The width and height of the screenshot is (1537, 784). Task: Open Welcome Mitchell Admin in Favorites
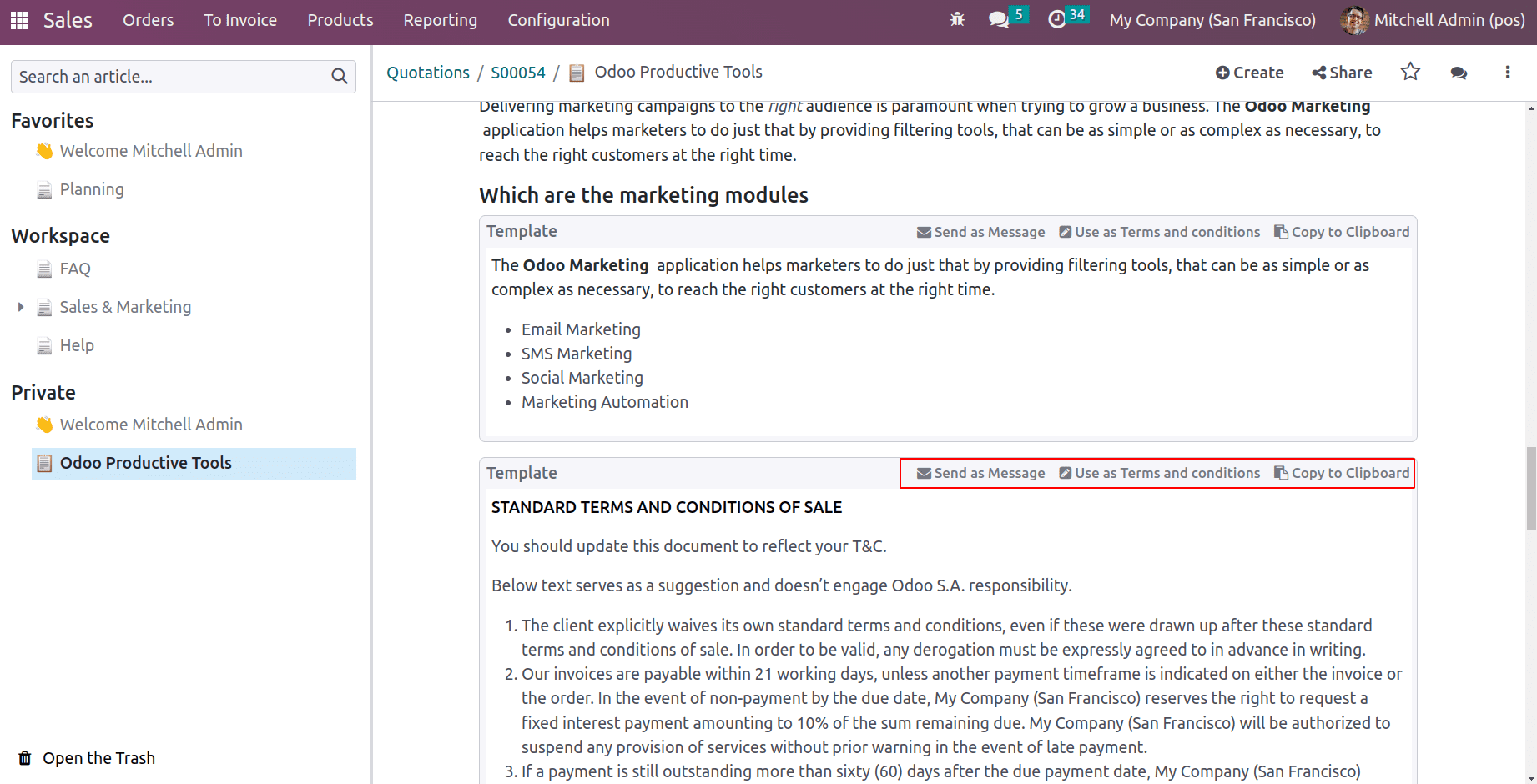(151, 151)
